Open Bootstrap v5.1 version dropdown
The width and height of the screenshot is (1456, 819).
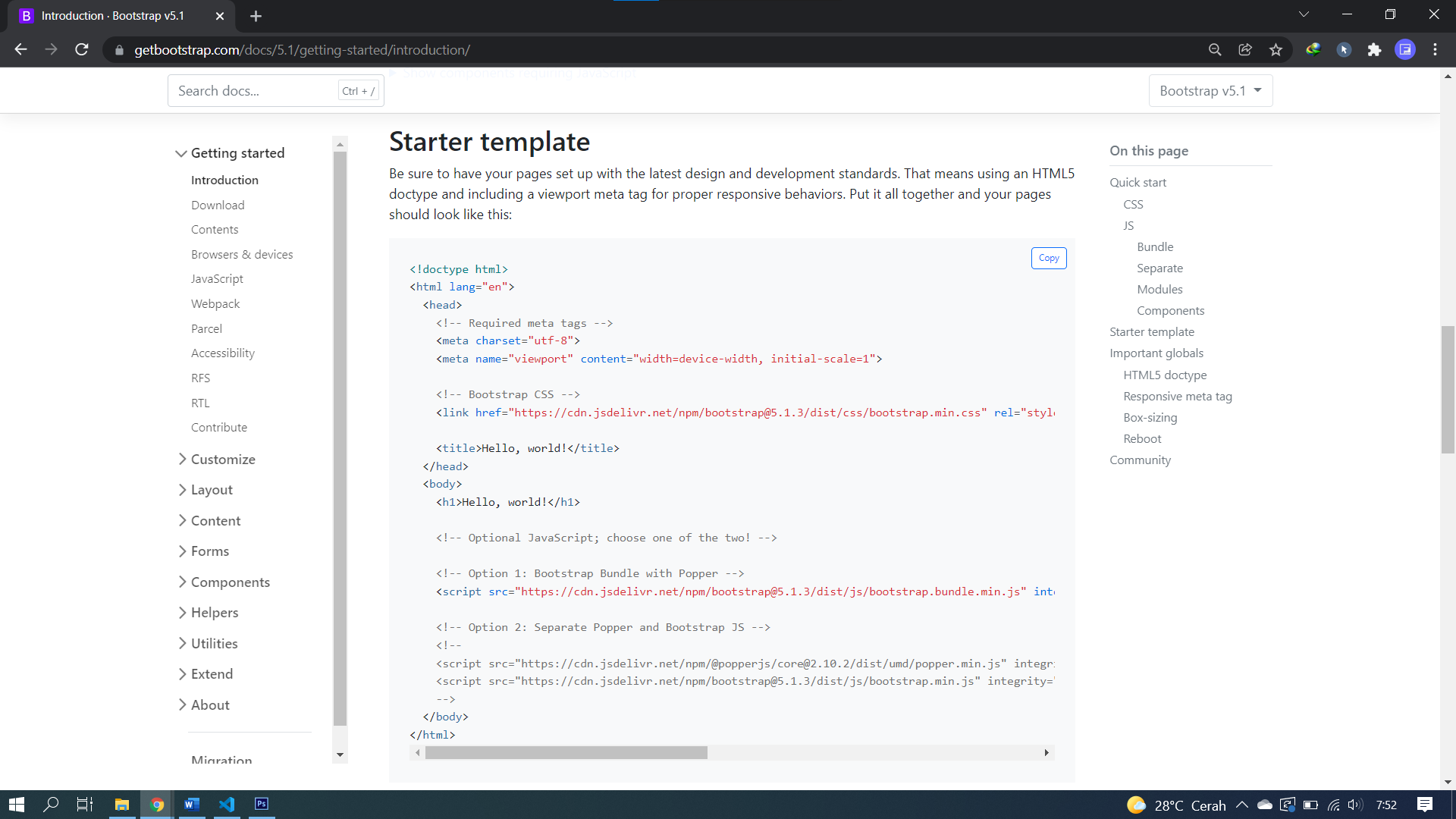(x=1210, y=91)
